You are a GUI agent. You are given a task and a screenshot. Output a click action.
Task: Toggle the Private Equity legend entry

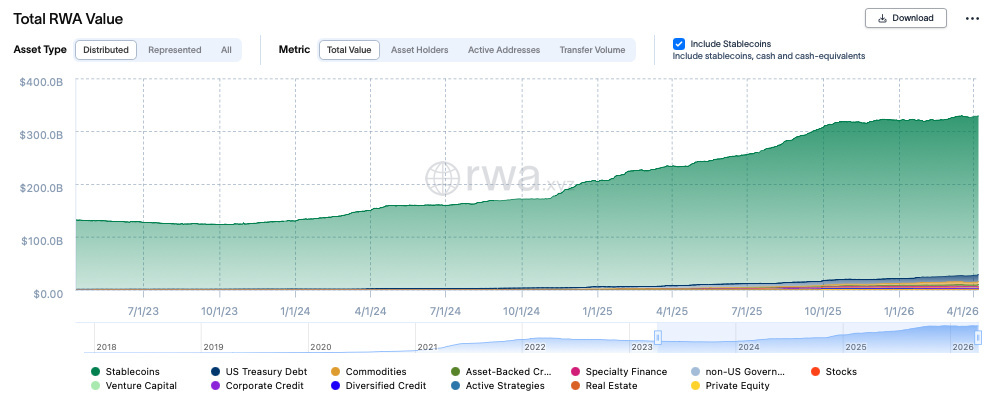[730, 386]
